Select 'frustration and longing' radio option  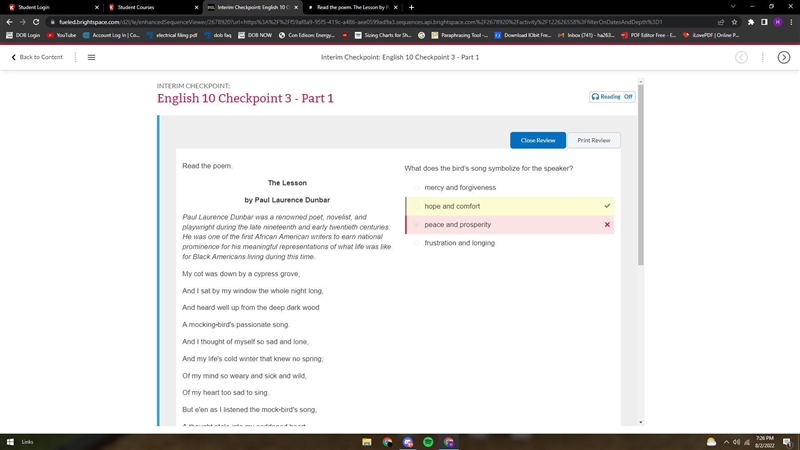pyautogui.click(x=416, y=243)
